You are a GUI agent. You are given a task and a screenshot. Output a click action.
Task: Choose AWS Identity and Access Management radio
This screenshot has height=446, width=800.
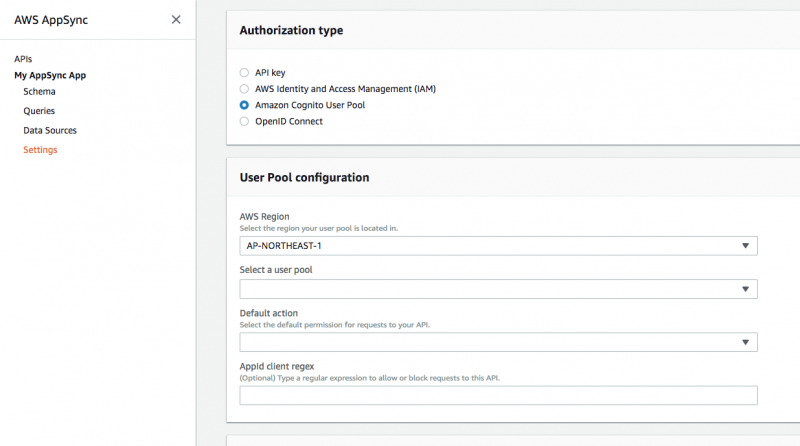(x=244, y=88)
